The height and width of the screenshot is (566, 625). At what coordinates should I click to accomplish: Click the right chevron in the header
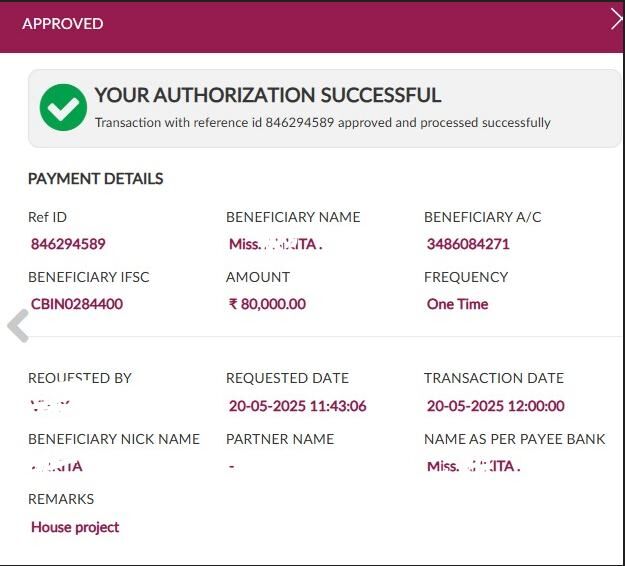coord(616,19)
